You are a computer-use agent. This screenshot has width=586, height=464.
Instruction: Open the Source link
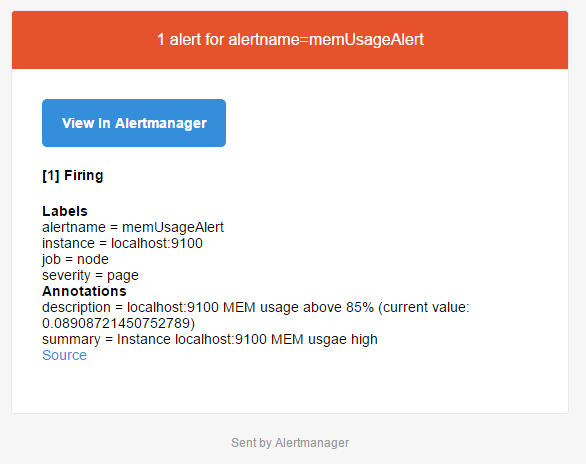pyautogui.click(x=64, y=355)
